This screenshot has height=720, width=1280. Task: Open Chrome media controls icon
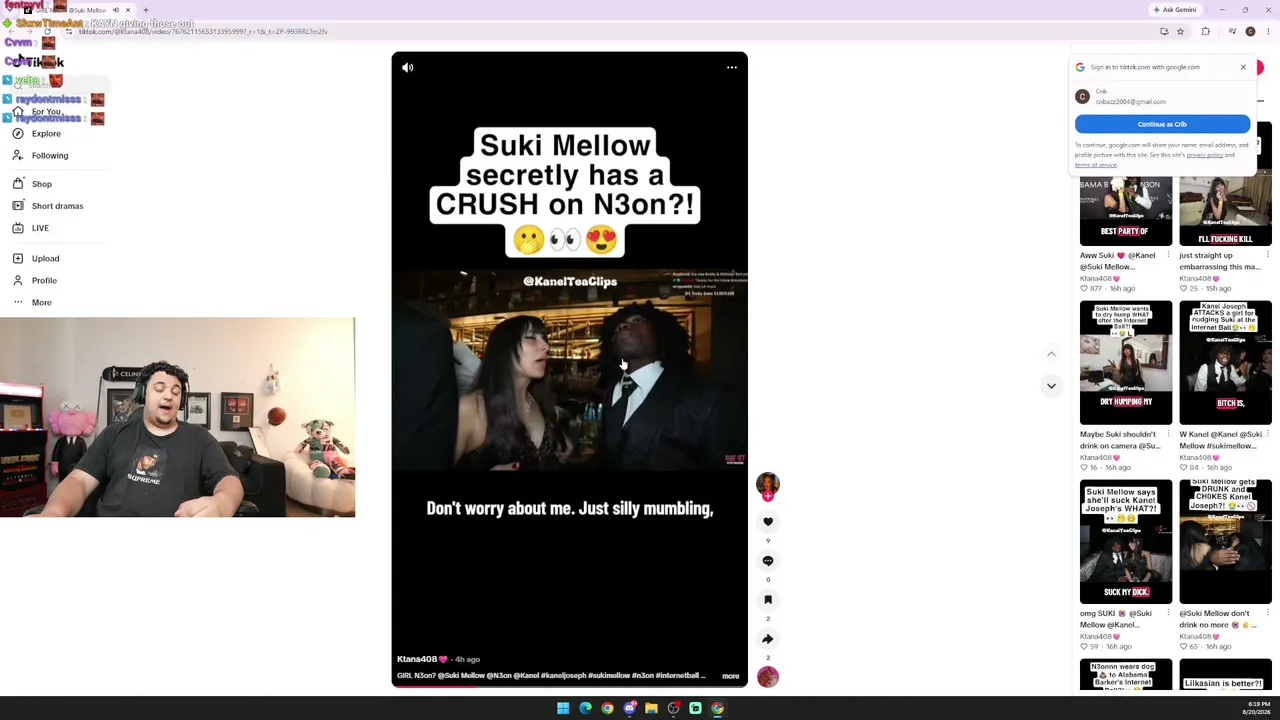[x=1232, y=32]
